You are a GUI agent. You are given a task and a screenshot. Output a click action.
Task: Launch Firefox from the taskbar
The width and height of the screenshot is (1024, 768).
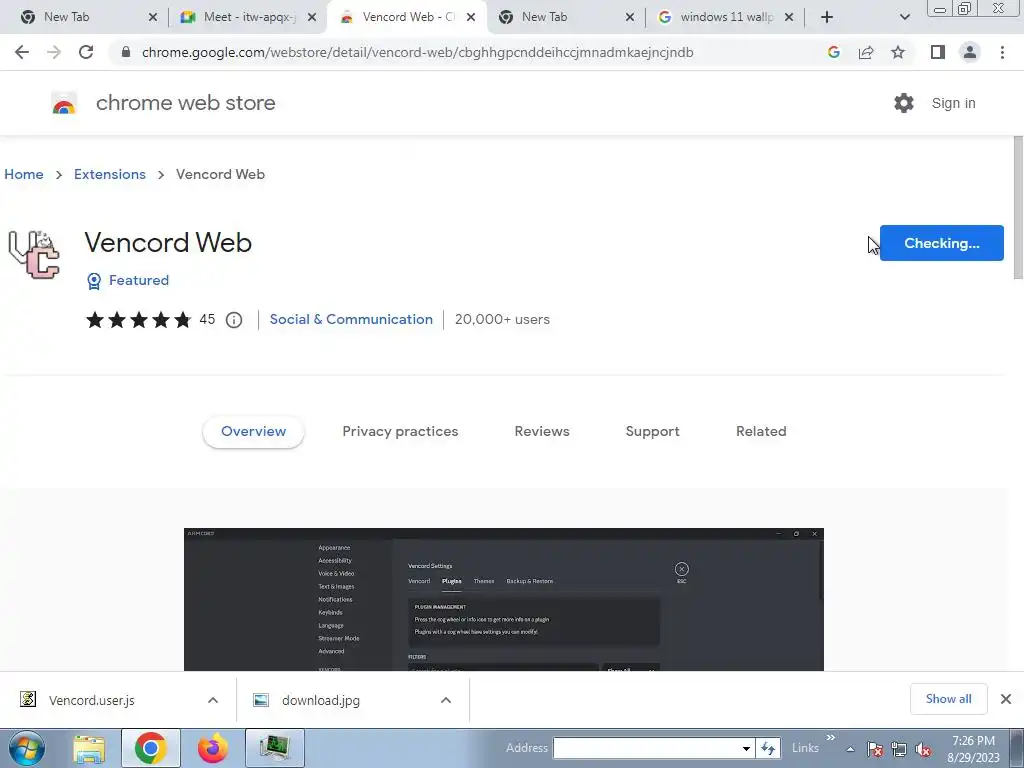(213, 748)
